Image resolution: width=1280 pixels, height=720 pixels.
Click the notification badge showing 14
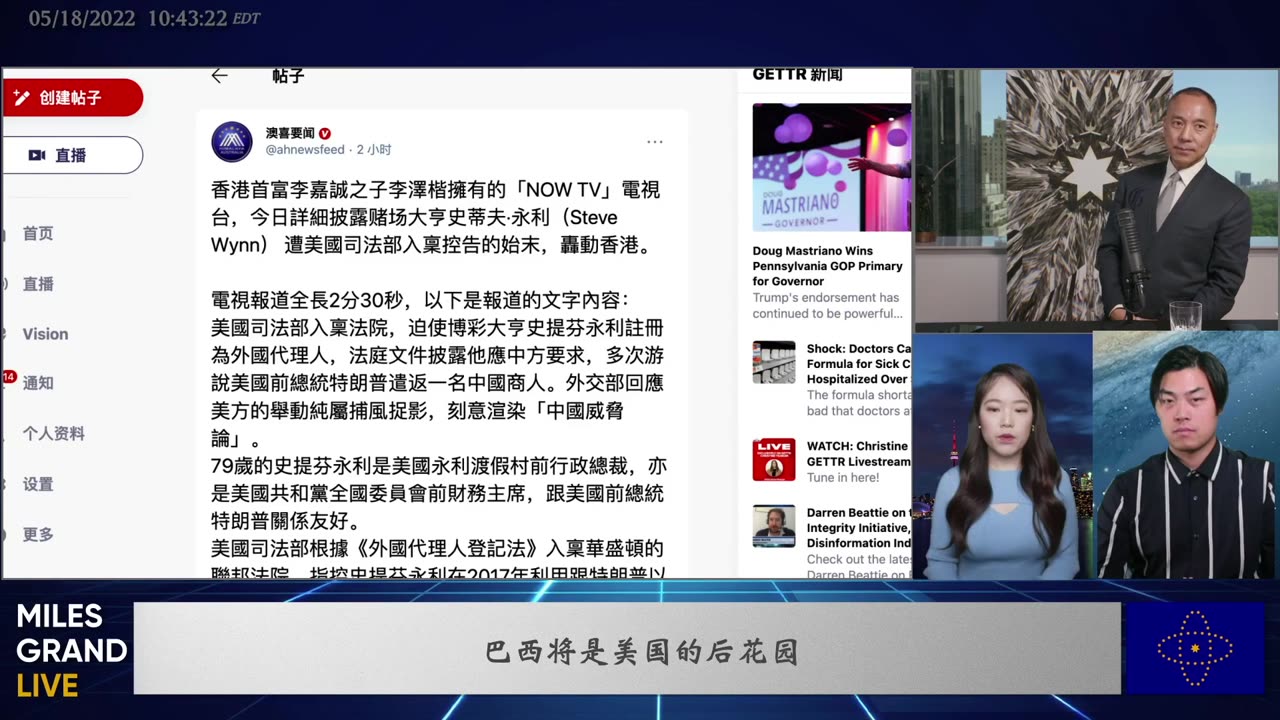9,377
